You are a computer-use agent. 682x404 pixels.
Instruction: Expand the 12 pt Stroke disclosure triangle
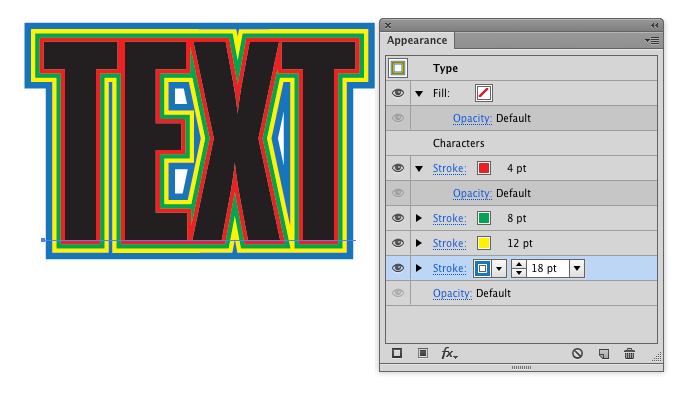(x=419, y=243)
